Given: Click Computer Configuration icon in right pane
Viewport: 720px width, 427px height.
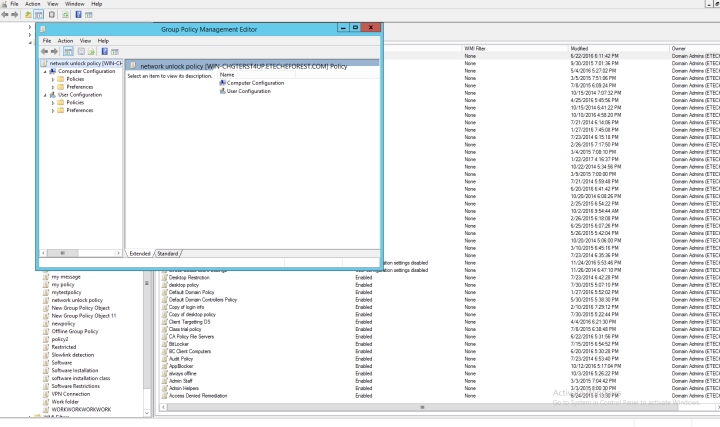Looking at the screenshot, I should pos(222,83).
